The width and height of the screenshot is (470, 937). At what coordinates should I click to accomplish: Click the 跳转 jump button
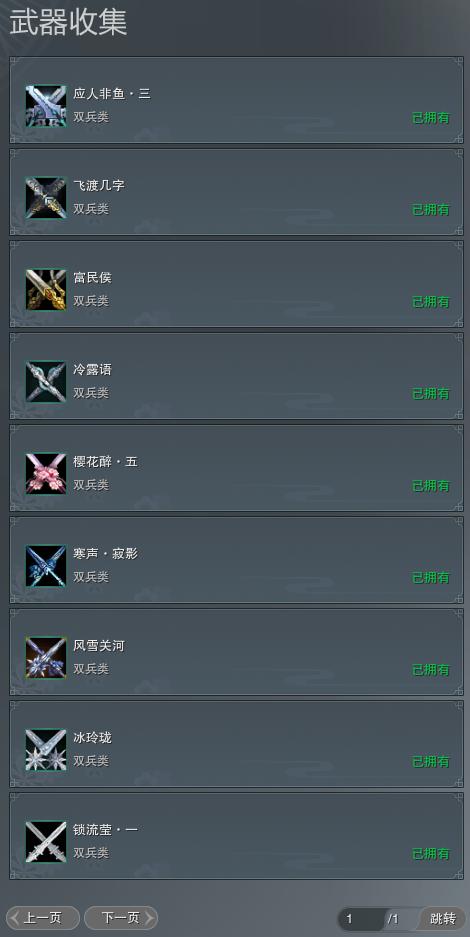tap(443, 918)
